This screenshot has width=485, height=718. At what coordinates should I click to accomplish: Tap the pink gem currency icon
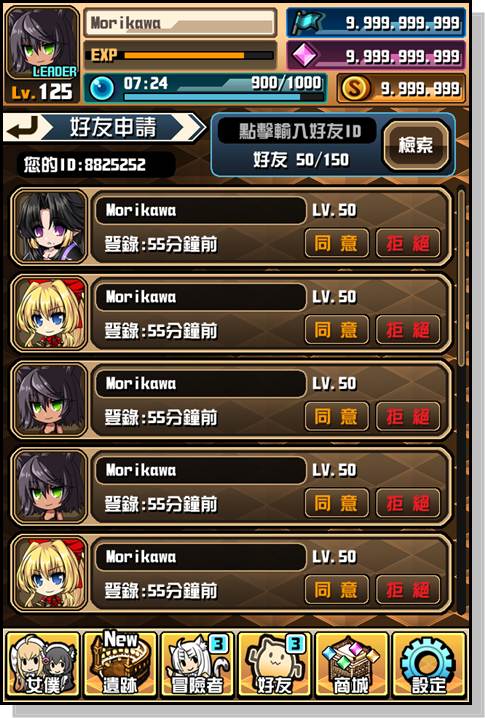(x=305, y=55)
